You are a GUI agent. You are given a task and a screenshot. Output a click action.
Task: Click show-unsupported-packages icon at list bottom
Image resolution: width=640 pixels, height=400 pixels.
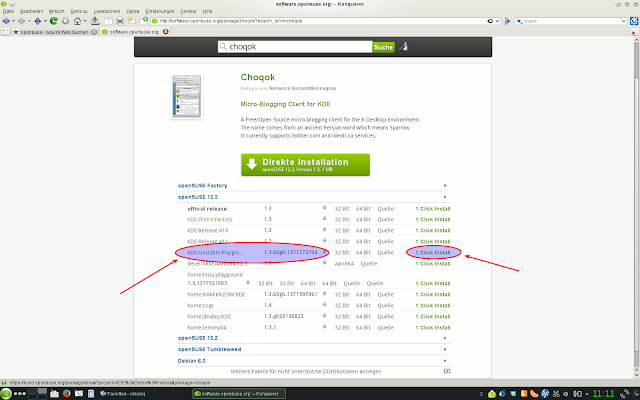(447, 371)
